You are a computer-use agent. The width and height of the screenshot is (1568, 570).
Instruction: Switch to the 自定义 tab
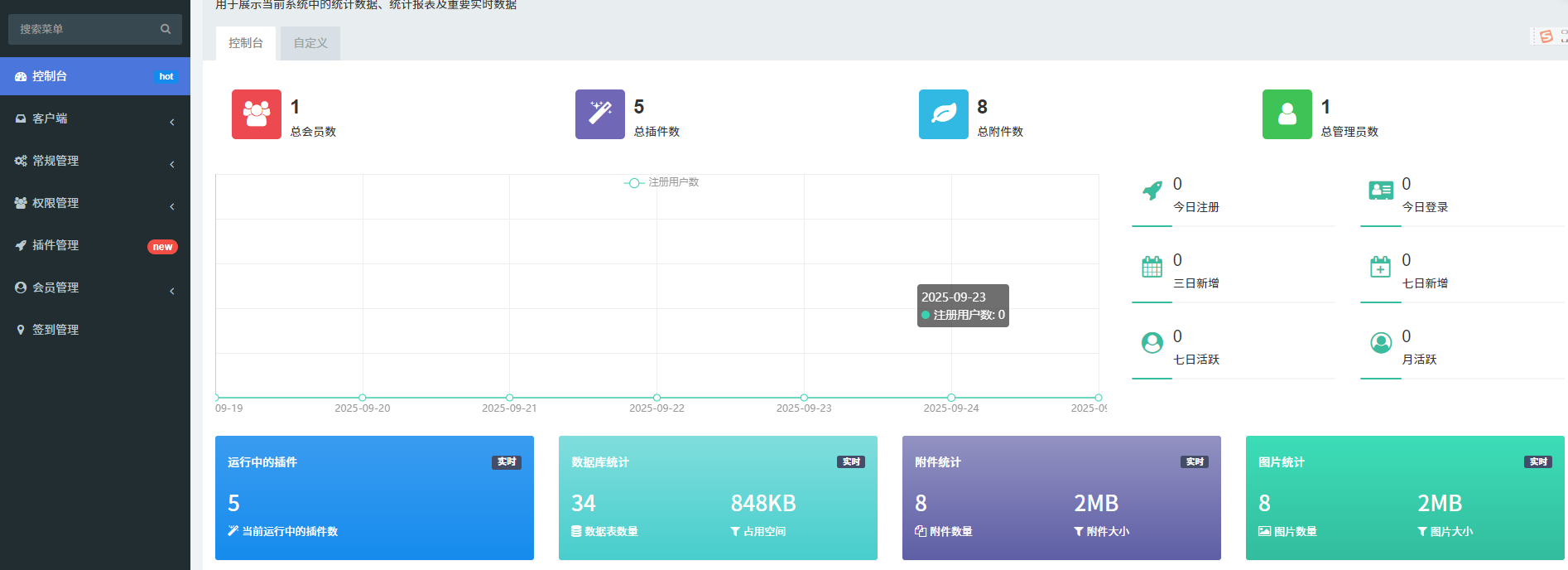click(310, 43)
